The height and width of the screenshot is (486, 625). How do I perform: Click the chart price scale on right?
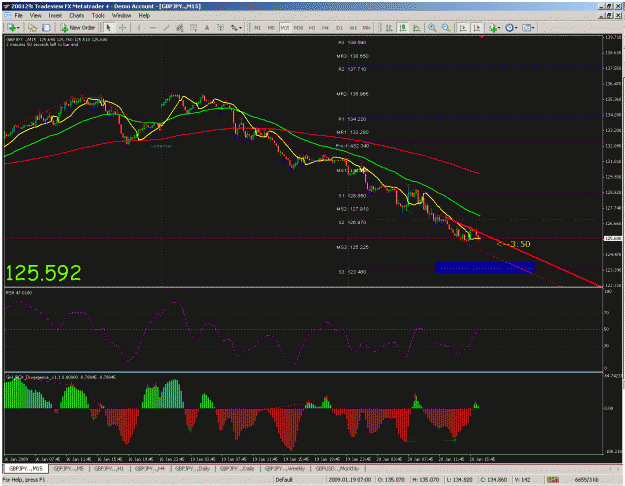point(612,159)
